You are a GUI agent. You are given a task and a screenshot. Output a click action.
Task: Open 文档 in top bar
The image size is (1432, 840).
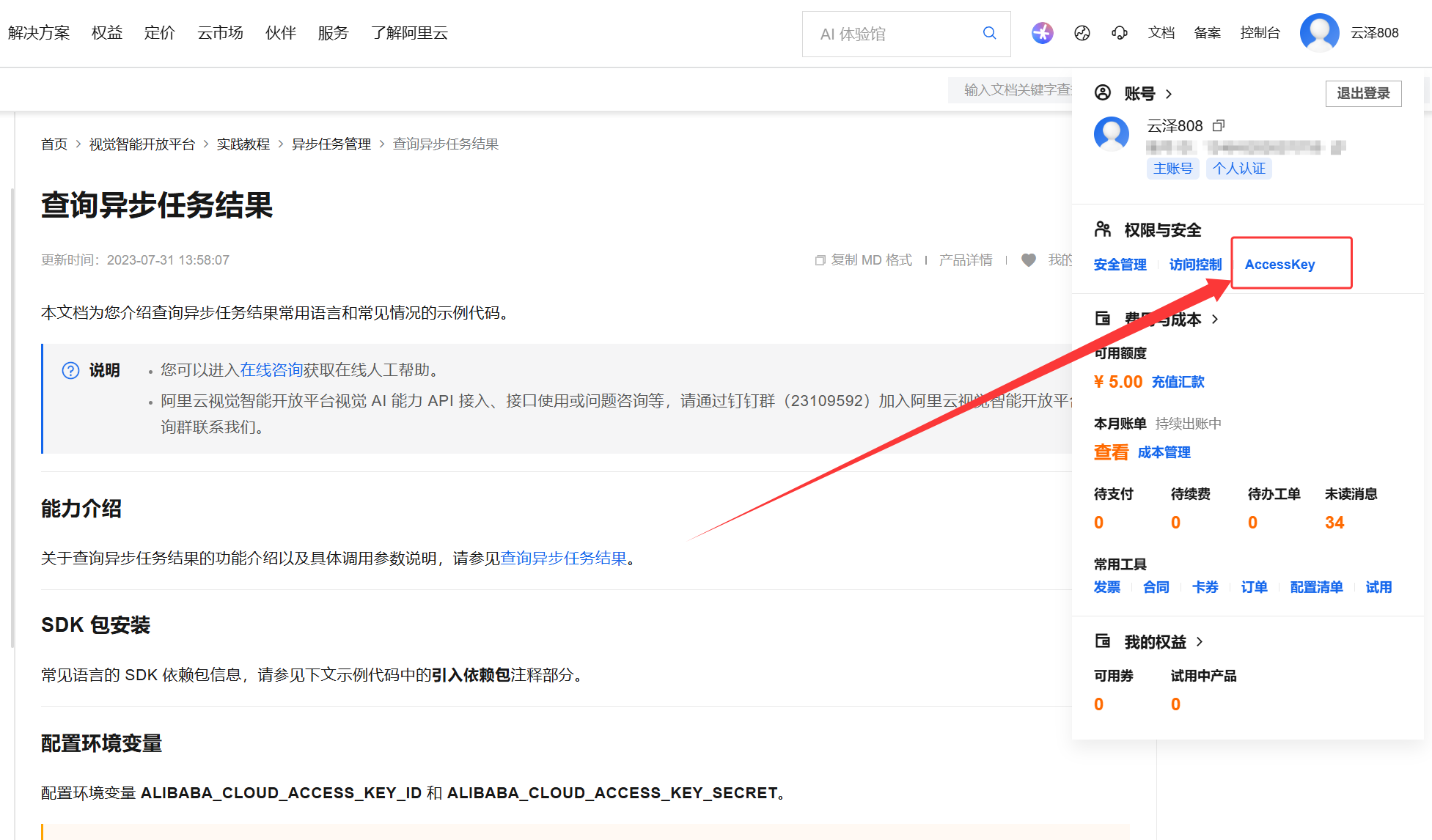click(x=1161, y=33)
